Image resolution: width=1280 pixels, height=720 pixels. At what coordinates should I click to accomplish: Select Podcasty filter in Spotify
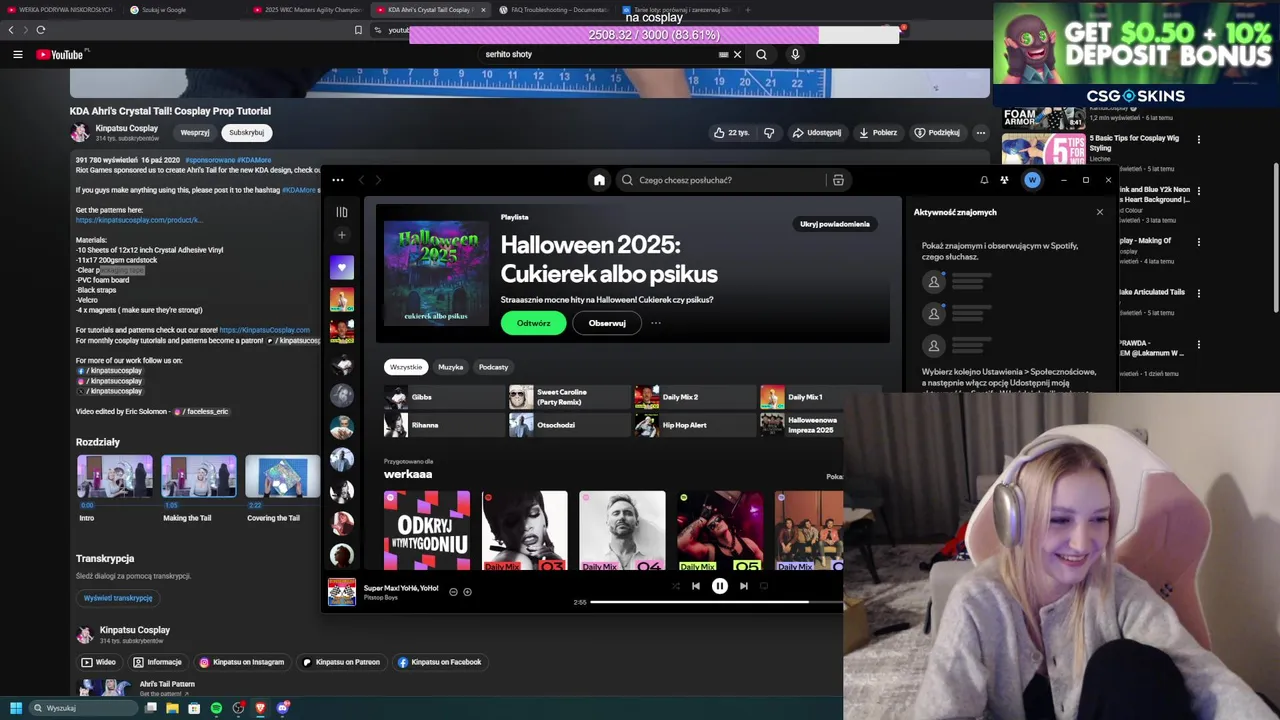493,367
